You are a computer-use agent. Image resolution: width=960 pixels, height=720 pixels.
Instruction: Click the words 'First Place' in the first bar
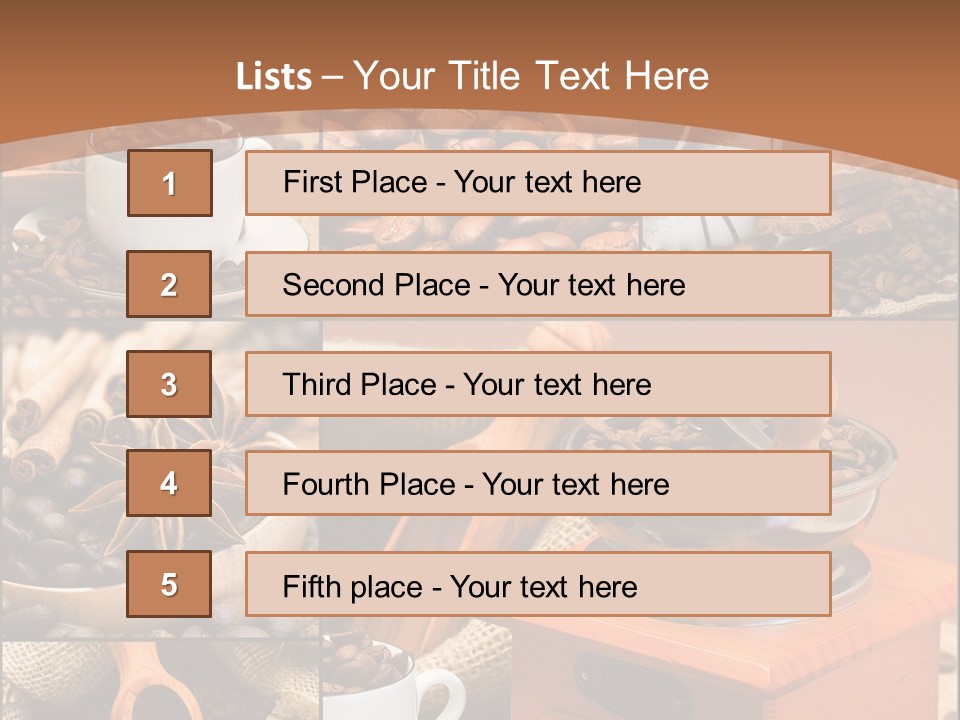click(x=355, y=182)
